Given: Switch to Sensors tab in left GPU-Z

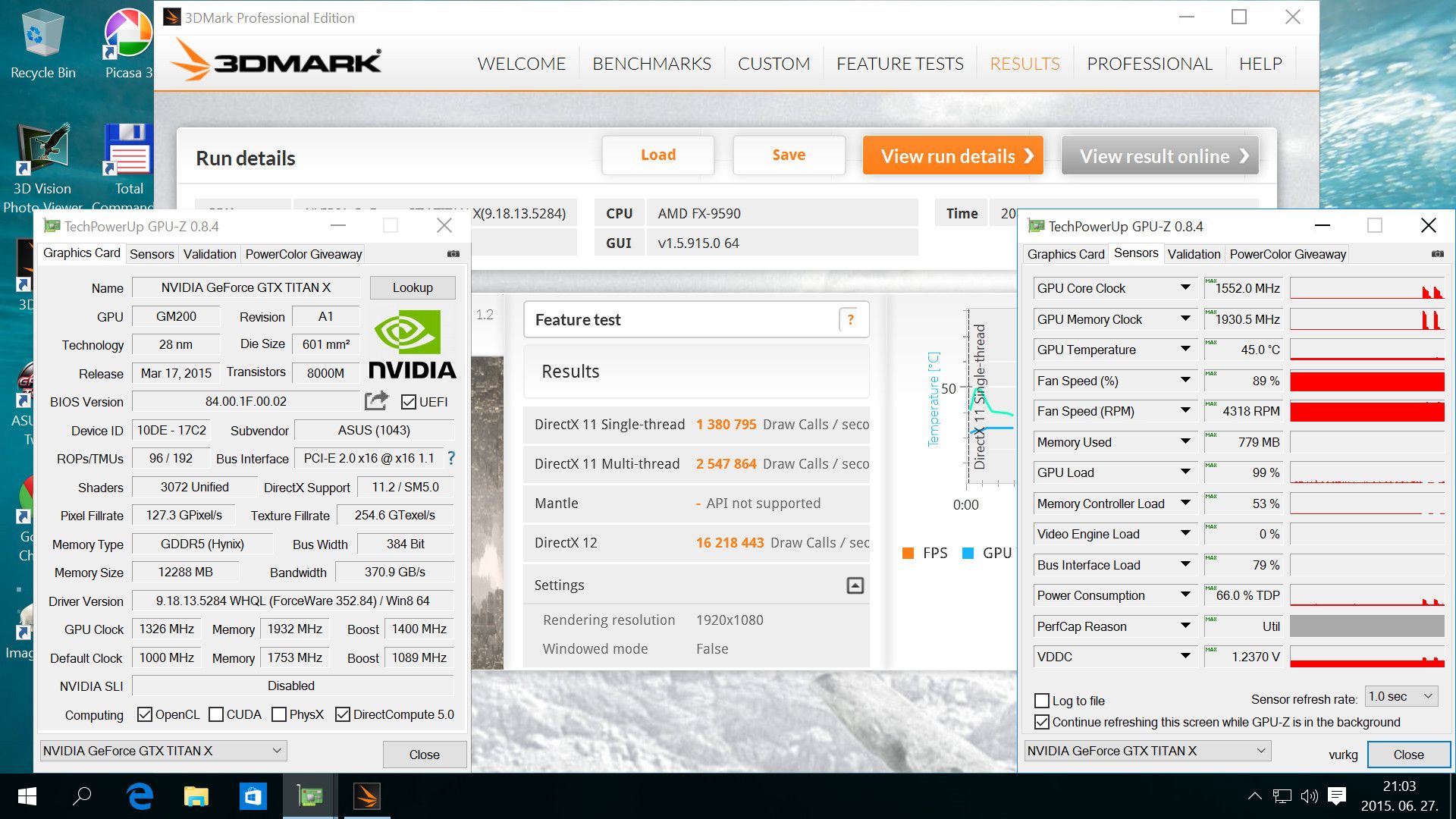Looking at the screenshot, I should tap(152, 254).
